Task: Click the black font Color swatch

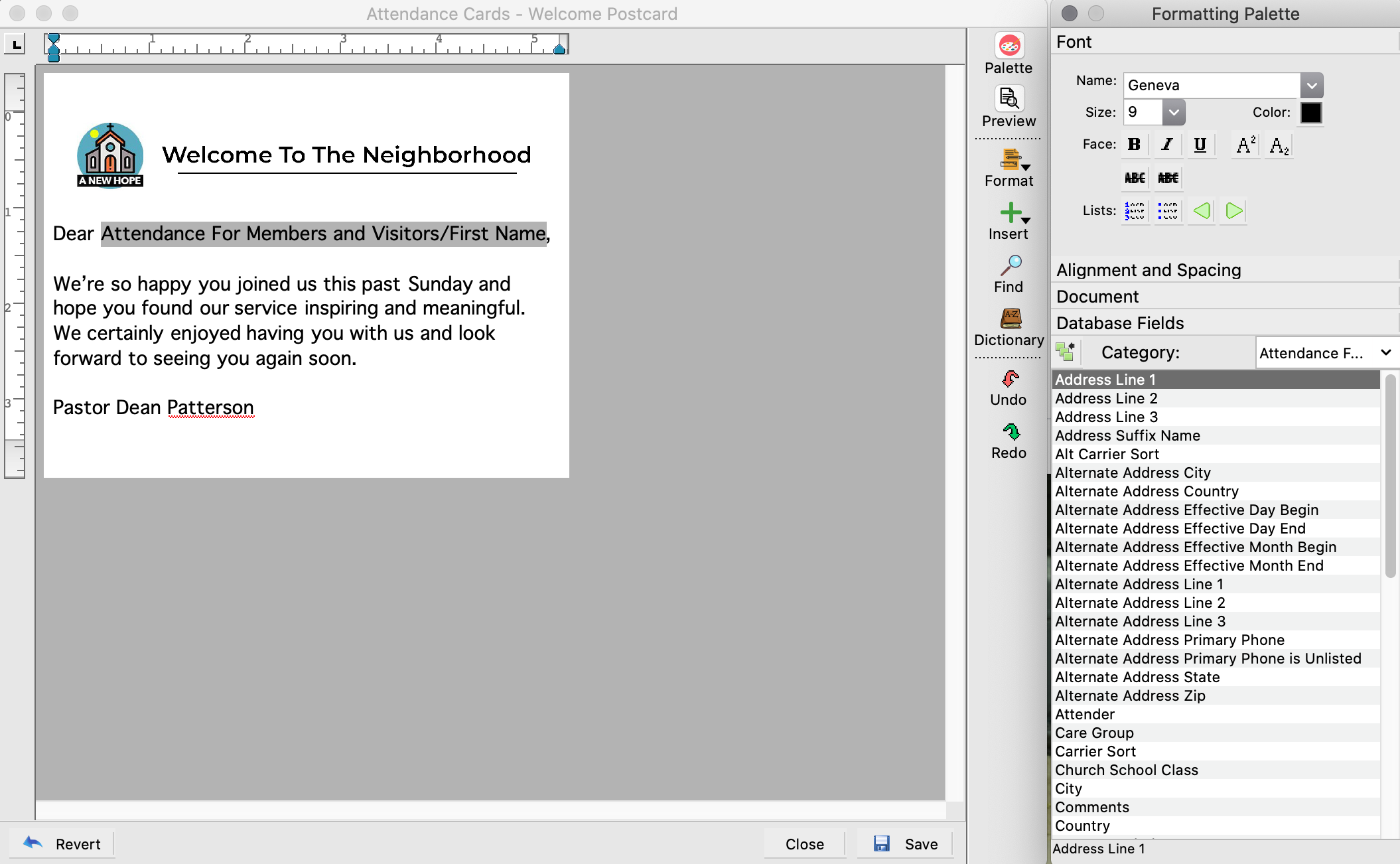Action: click(1310, 112)
